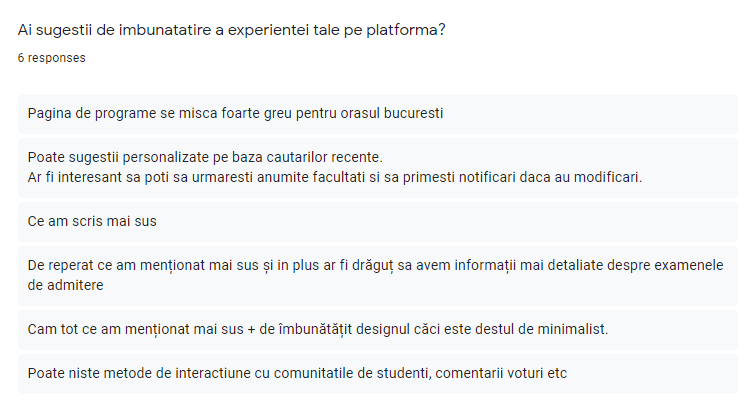Click the line starting "Ar fi interesant sa poti"

334,177
